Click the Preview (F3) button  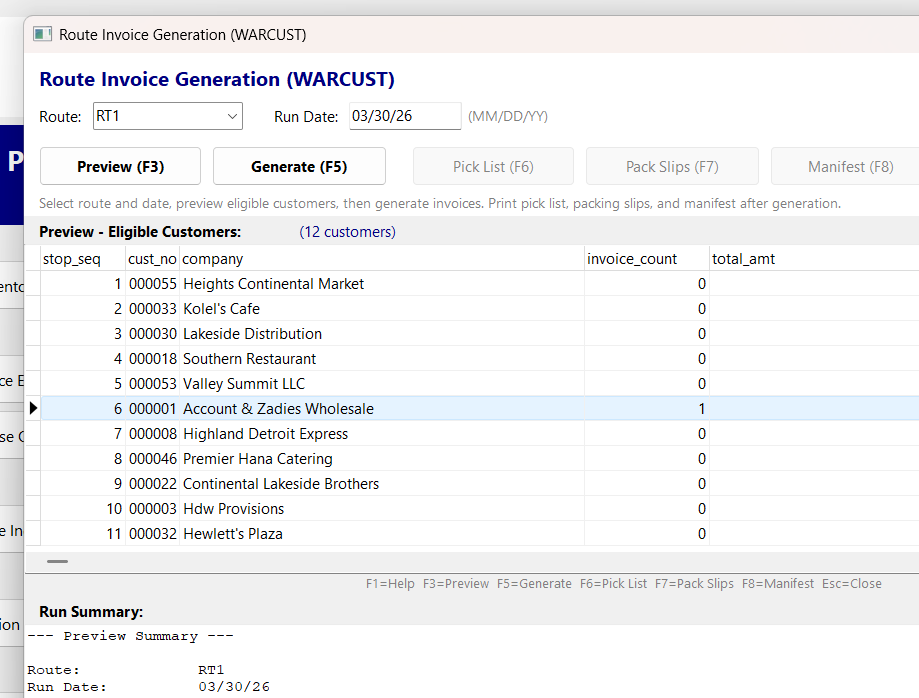pos(119,166)
